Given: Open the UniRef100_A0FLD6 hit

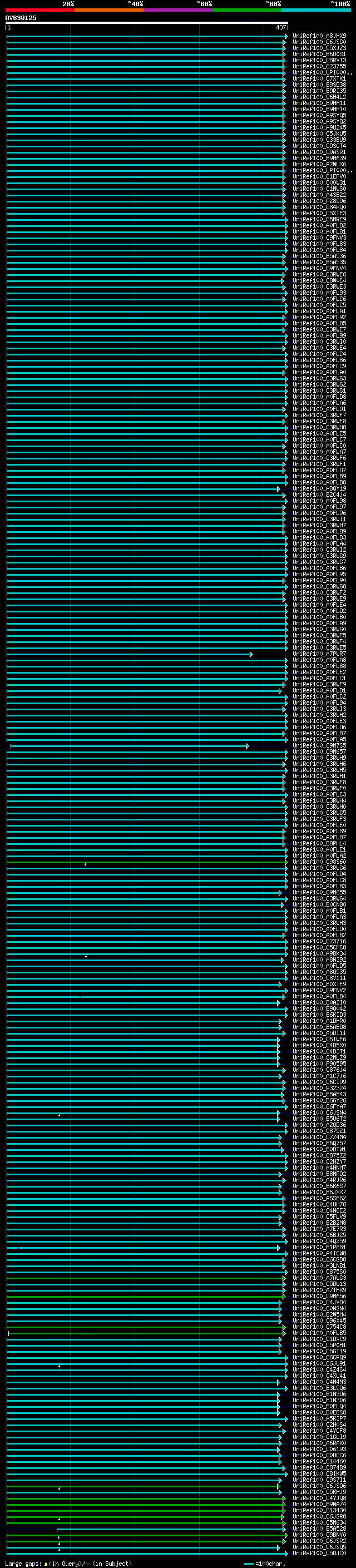Looking at the screenshot, I should (x=319, y=727).
